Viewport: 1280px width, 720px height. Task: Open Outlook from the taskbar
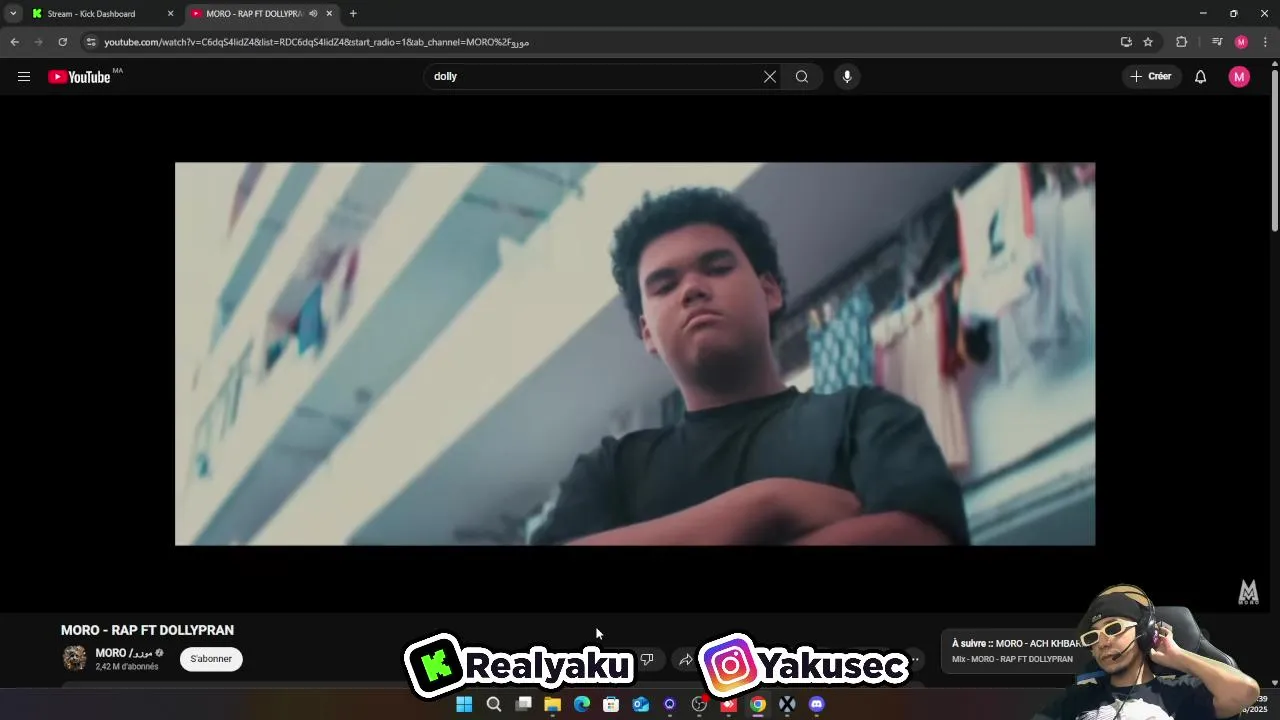click(640, 704)
